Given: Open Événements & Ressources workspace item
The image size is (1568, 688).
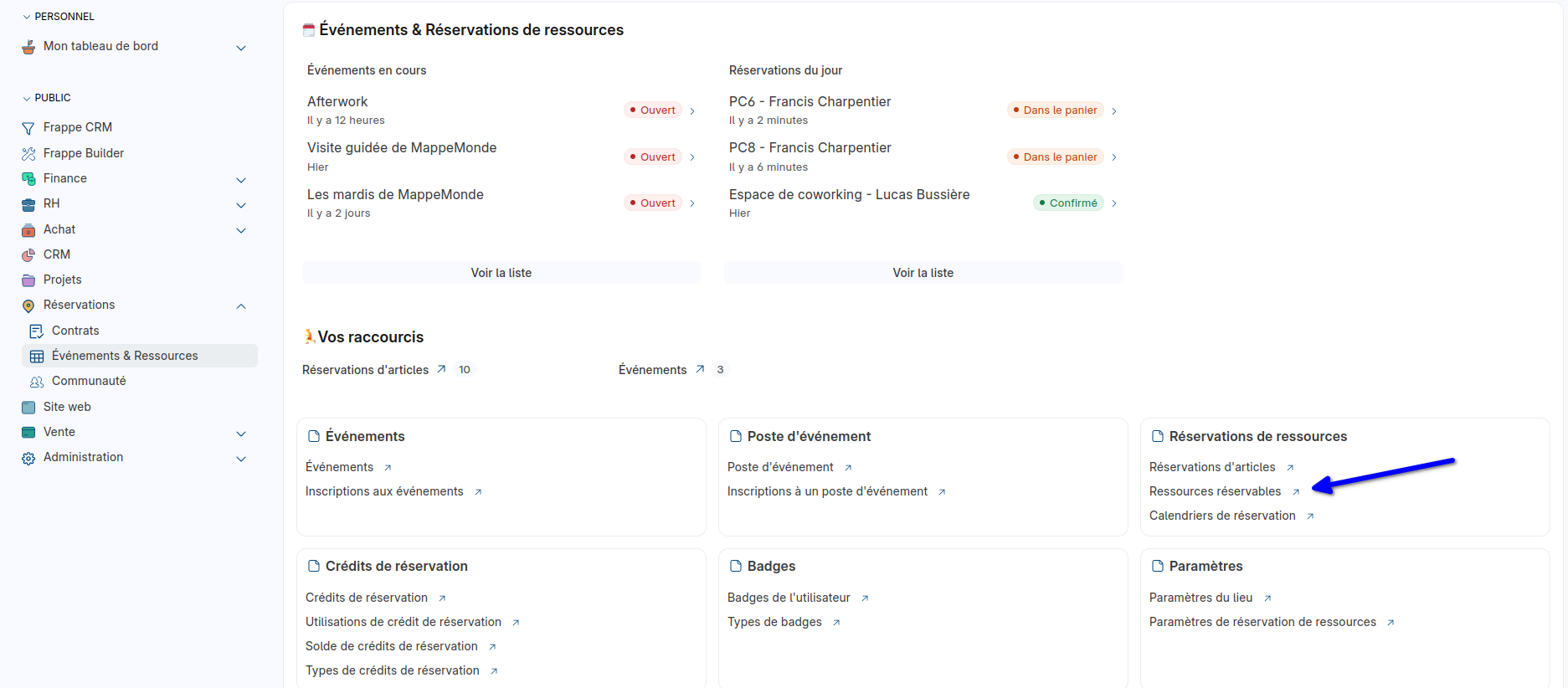Looking at the screenshot, I should (x=125, y=356).
